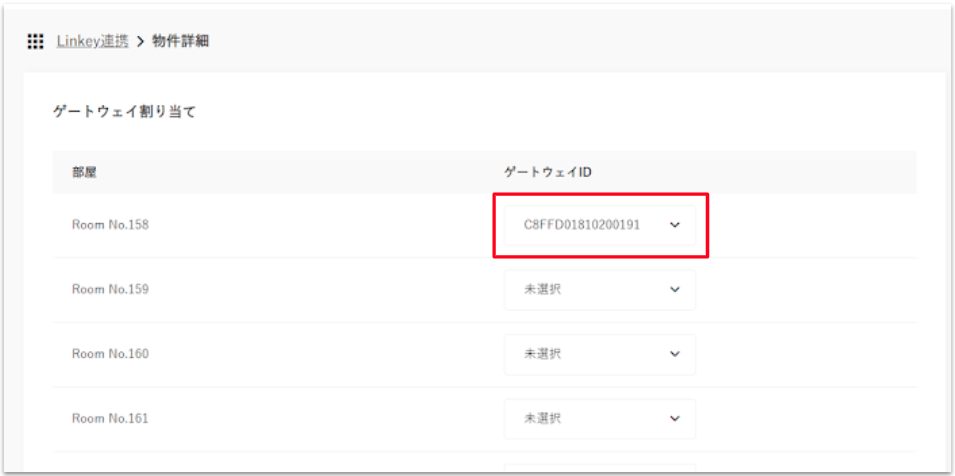The image size is (955, 476).
Task: Expand Room No.161's dropdown using its chevron arrow
Action: coord(674,418)
